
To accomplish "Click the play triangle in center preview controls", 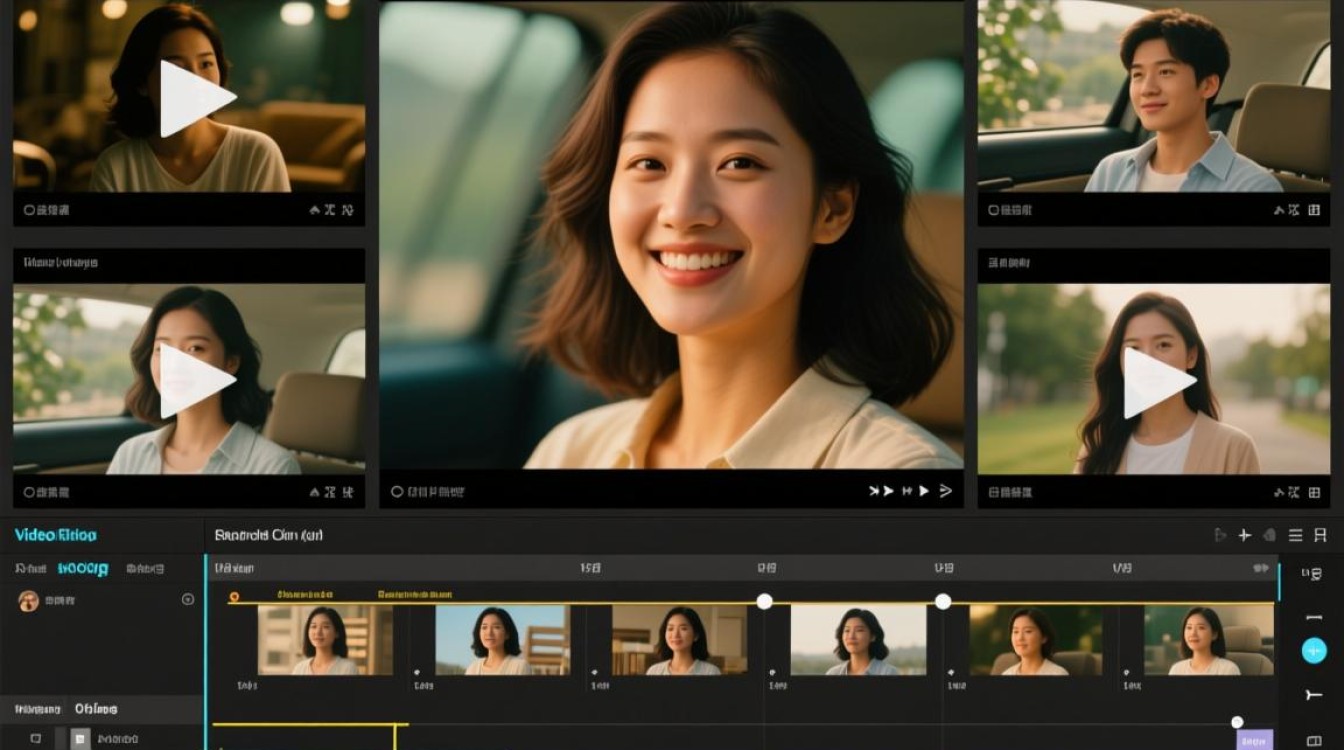I will [924, 491].
